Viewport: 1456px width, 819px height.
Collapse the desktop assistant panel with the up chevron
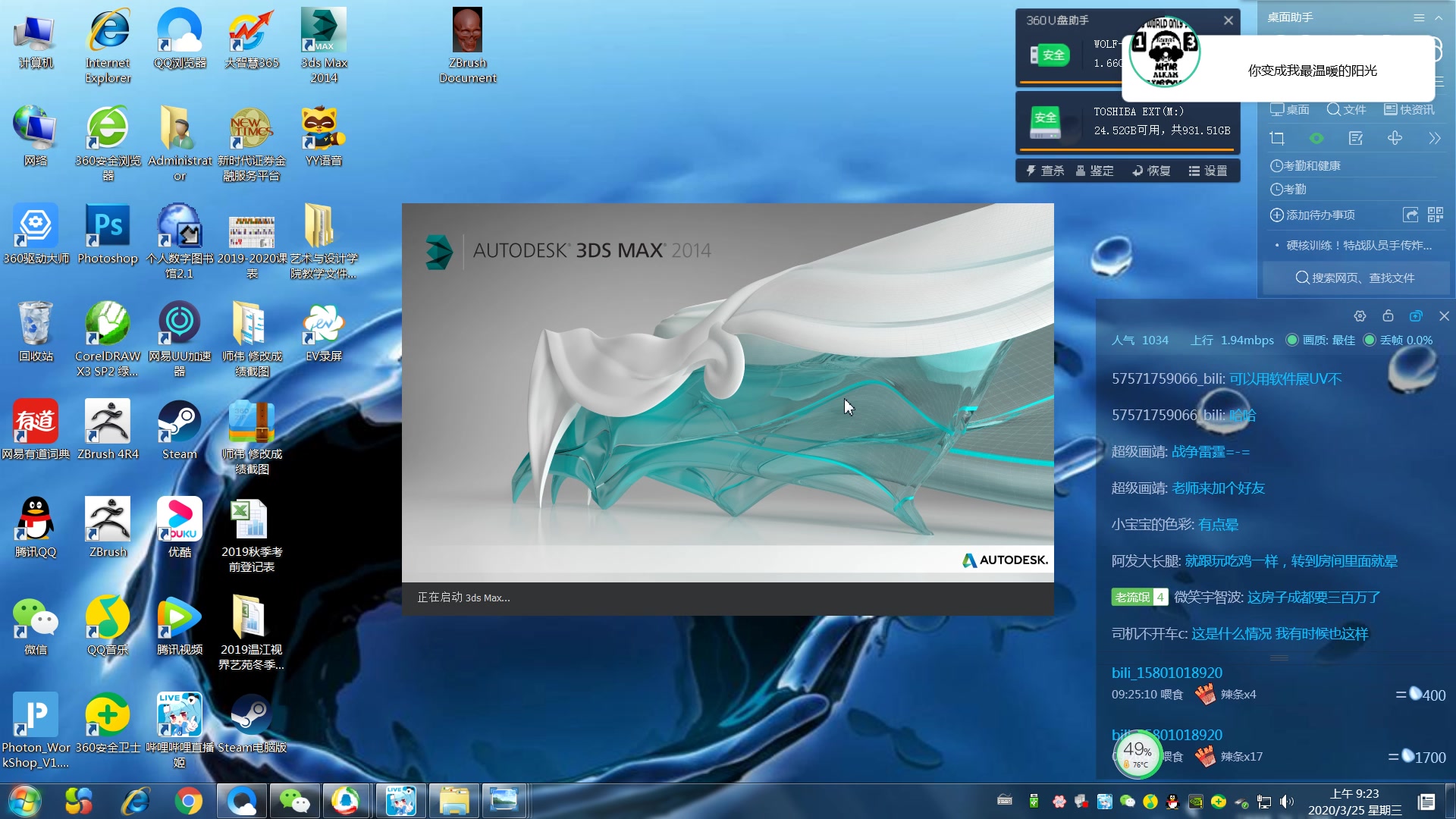[1439, 17]
